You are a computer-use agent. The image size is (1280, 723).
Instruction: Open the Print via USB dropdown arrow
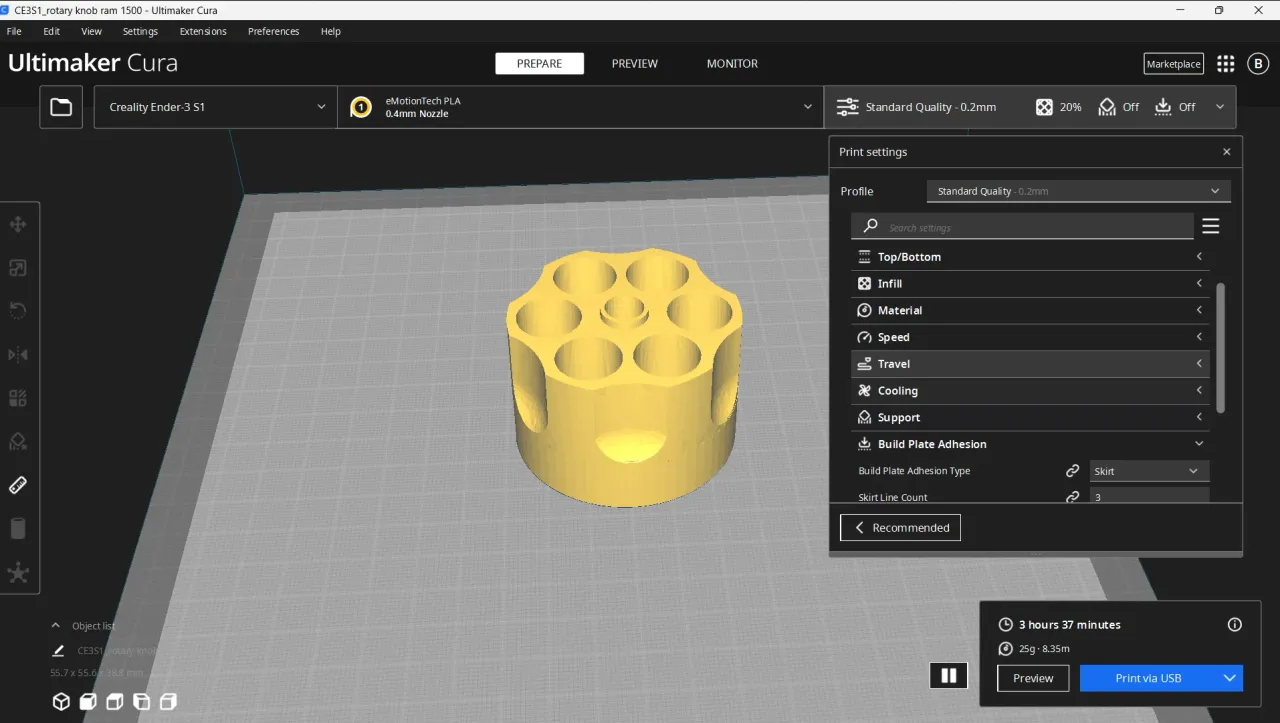click(1228, 678)
